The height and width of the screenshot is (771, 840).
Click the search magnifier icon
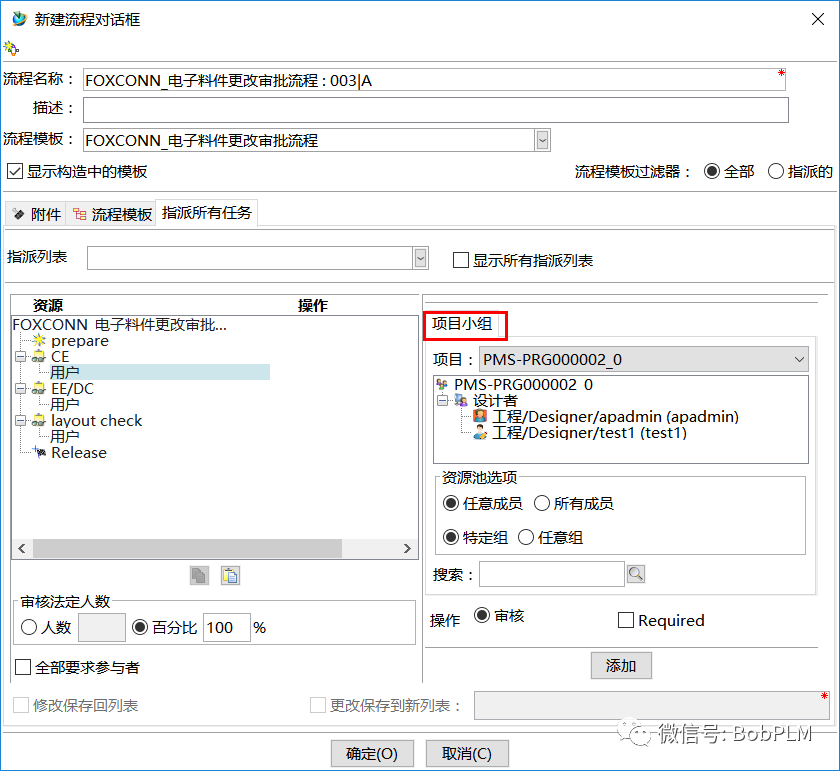coord(636,574)
